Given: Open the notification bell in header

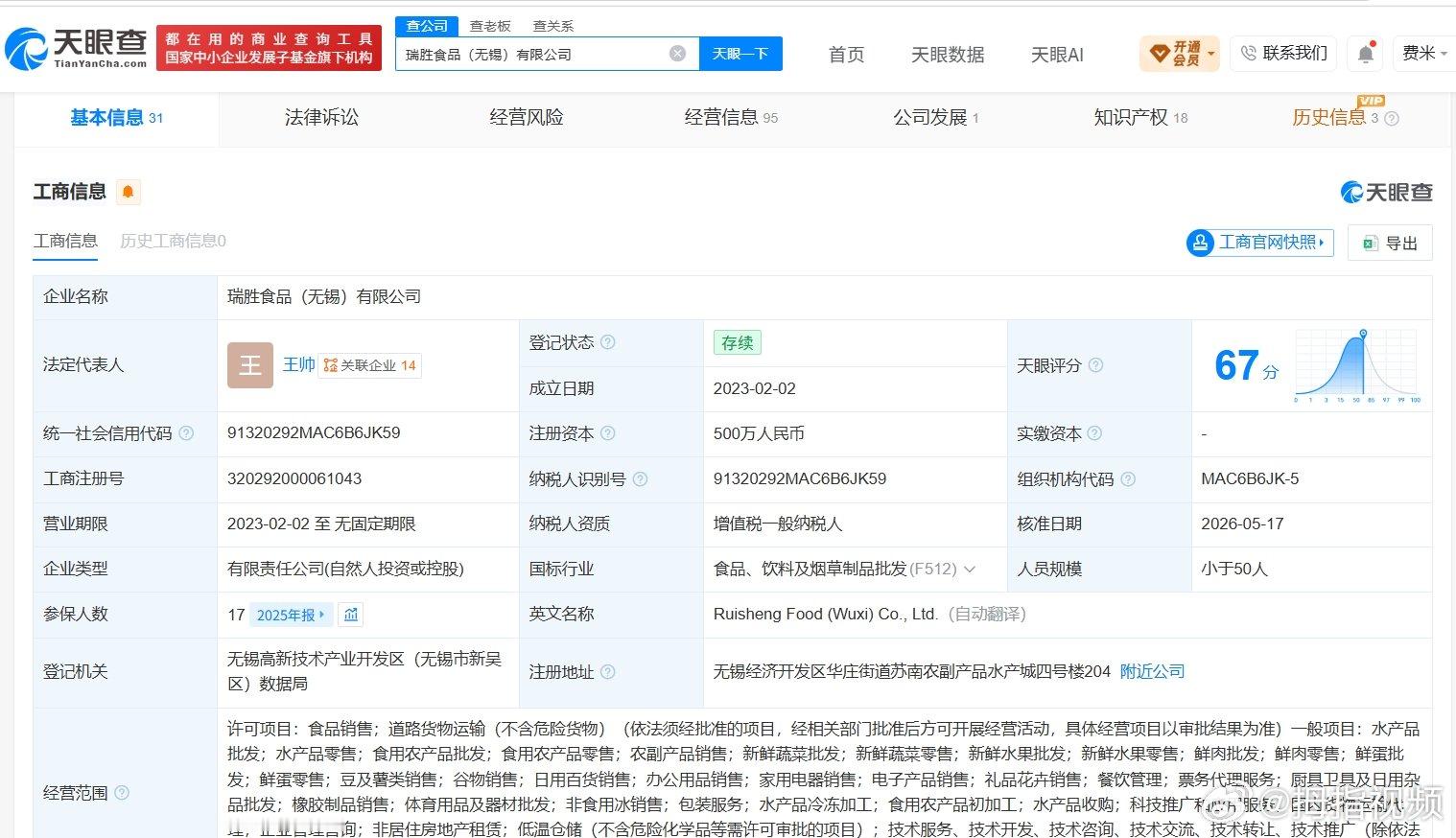Looking at the screenshot, I should pos(1366,54).
